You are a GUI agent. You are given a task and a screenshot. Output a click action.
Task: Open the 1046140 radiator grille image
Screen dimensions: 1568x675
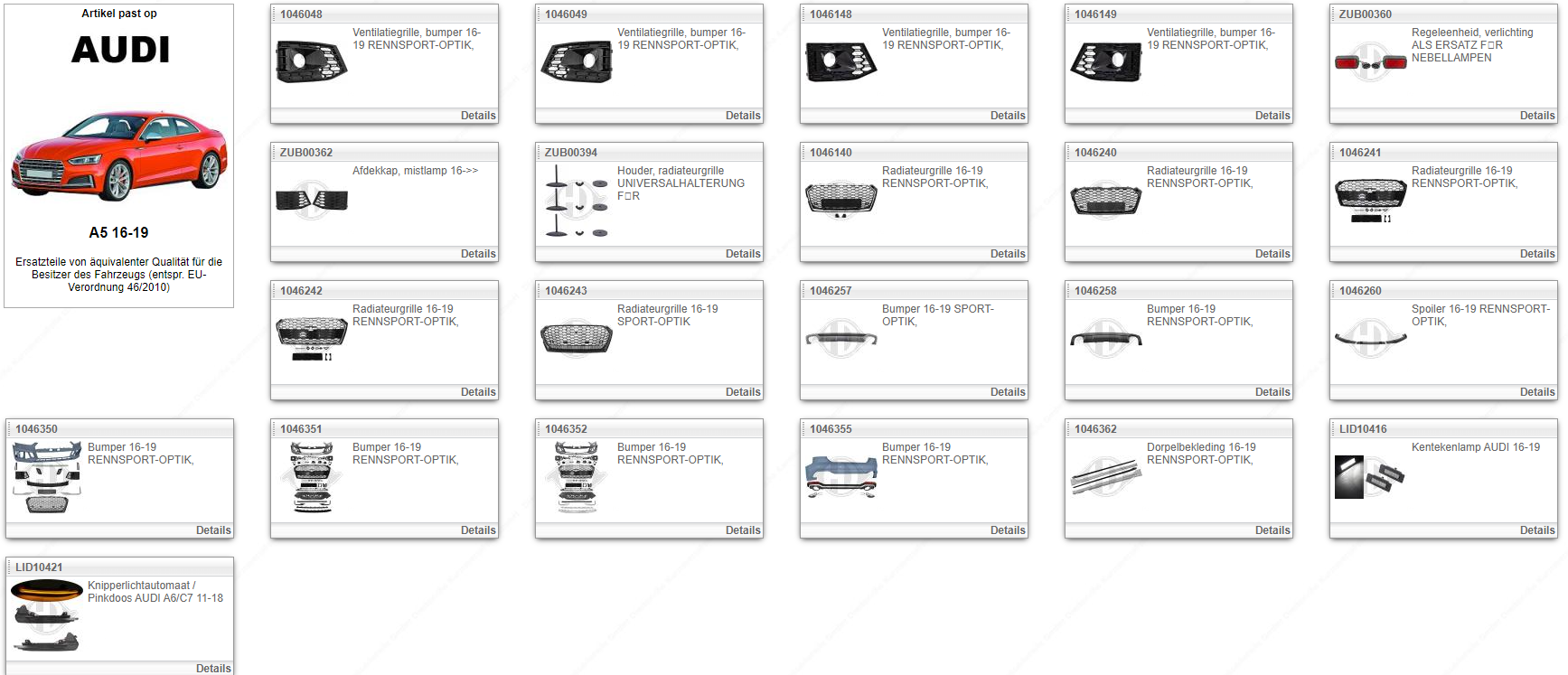(840, 199)
